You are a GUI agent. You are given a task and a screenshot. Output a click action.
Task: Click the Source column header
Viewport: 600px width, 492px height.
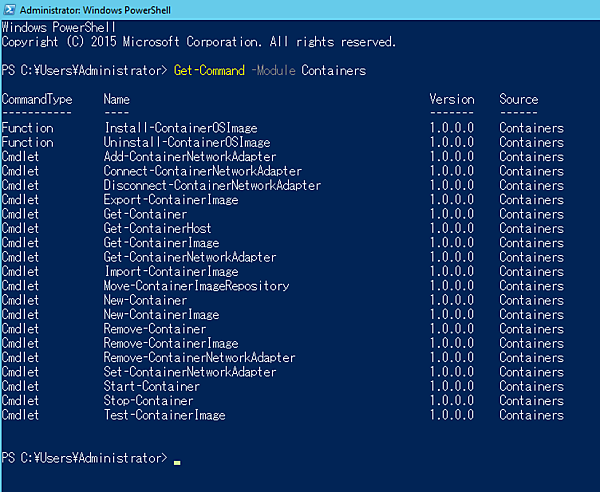point(519,100)
